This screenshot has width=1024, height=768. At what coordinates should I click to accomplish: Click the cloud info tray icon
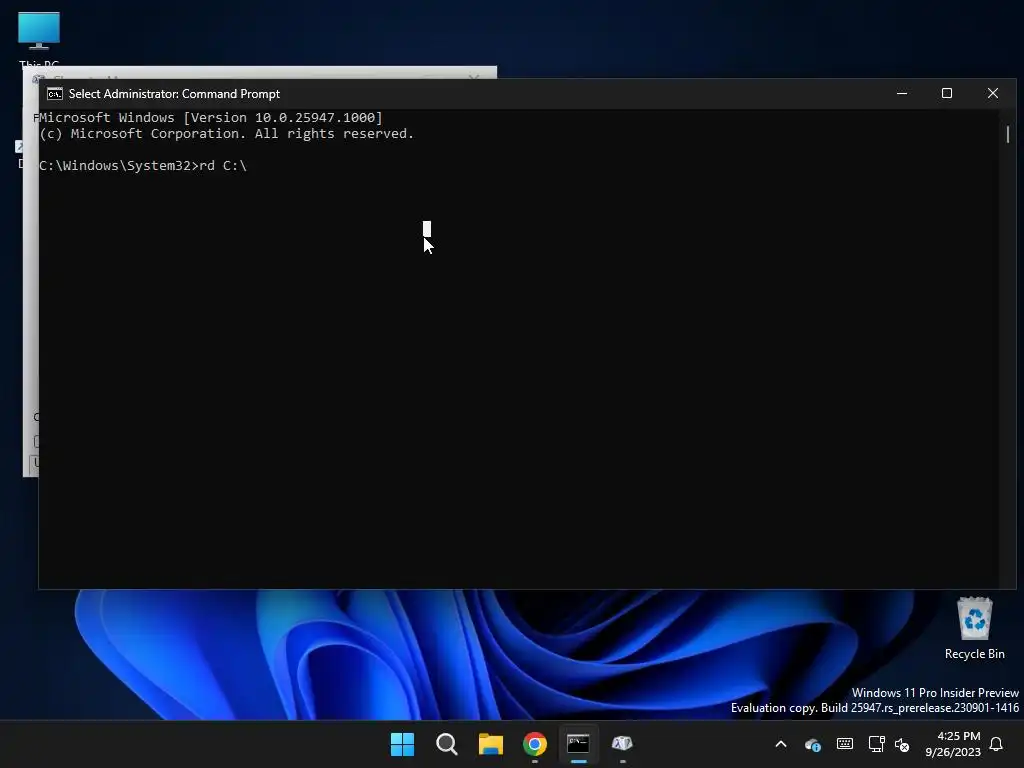coord(812,744)
